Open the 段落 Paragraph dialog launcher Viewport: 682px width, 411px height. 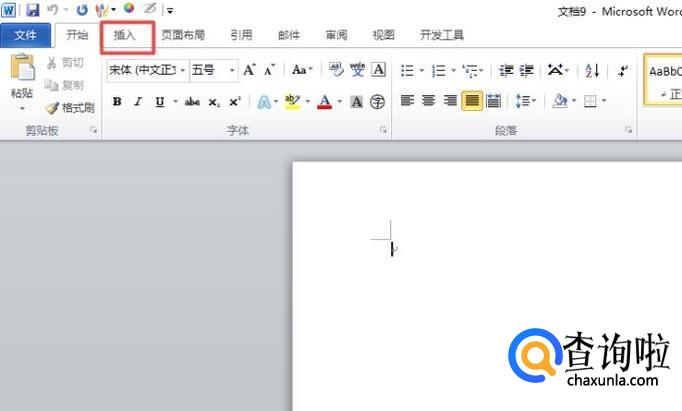[629, 130]
